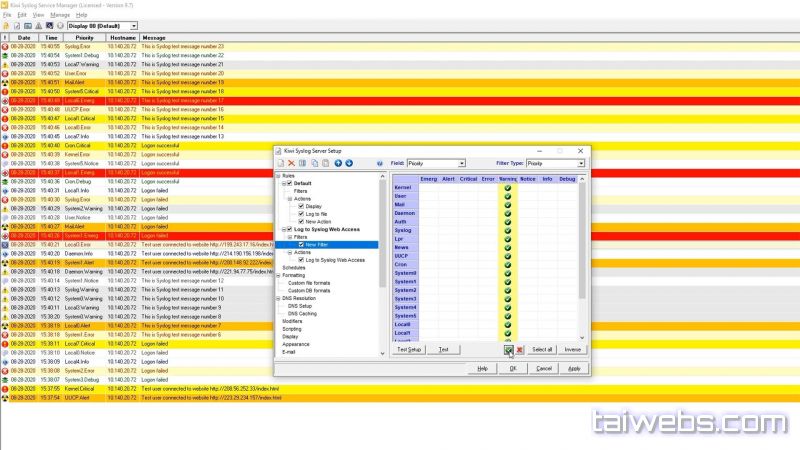Click the red X clear-all icon
The image size is (800, 450).
[519, 349]
